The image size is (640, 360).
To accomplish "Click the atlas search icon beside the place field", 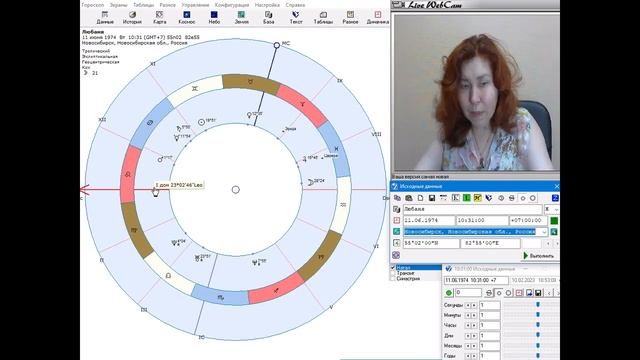I will [554, 232].
